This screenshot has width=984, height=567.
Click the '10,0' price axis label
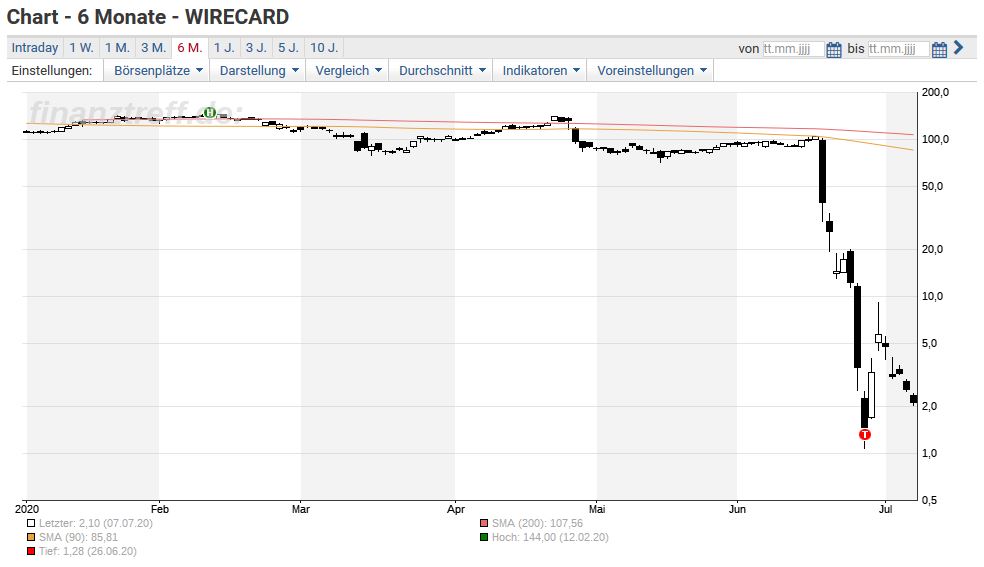click(x=932, y=296)
